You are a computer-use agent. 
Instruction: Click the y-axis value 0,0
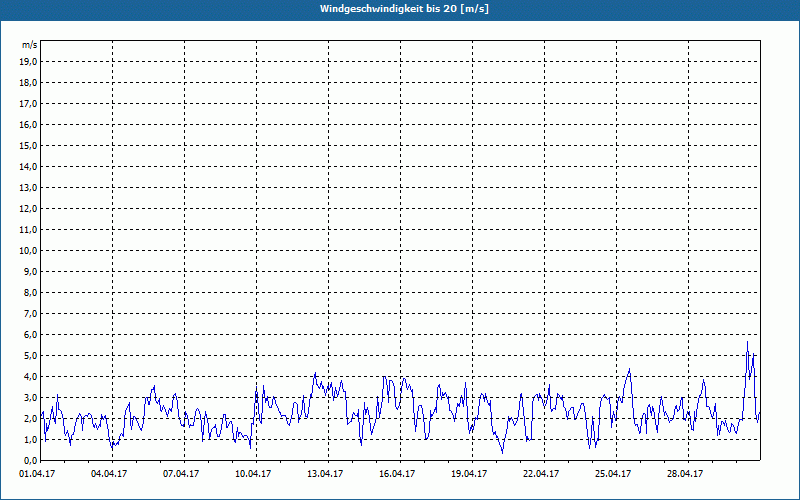(31, 460)
